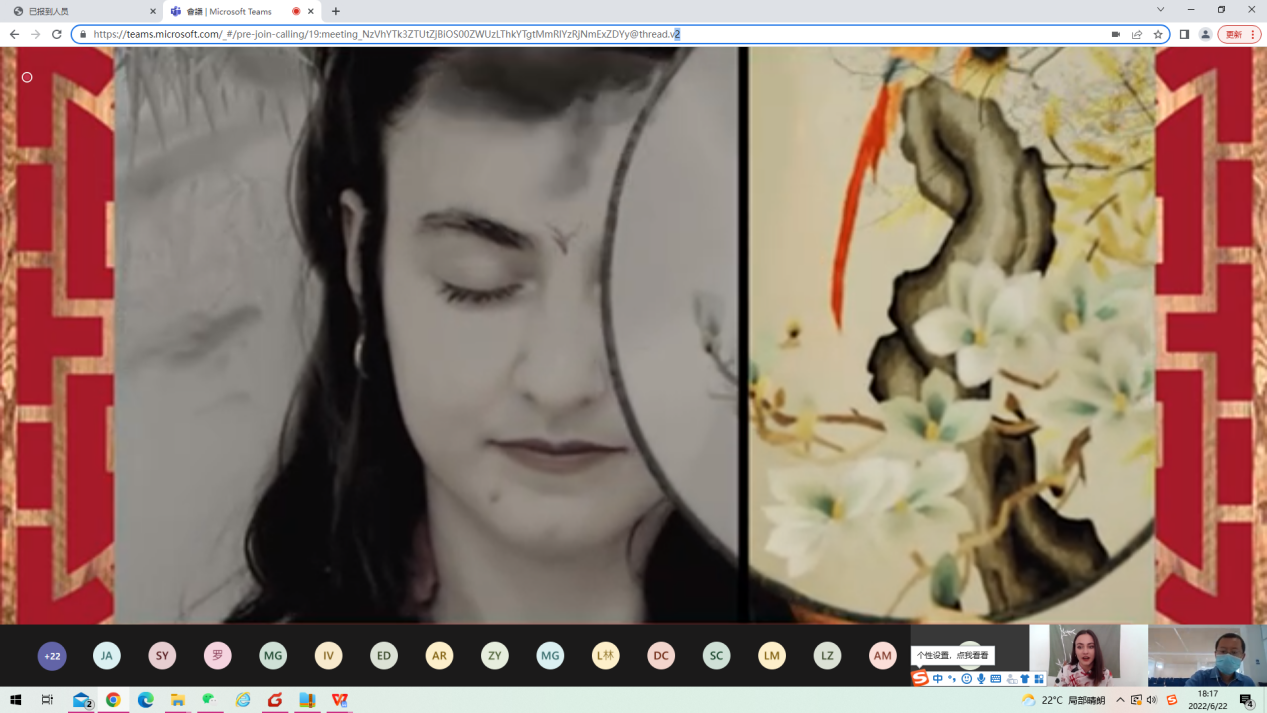1267x713 pixels.
Task: Go back using the browser back arrow
Action: coord(14,34)
